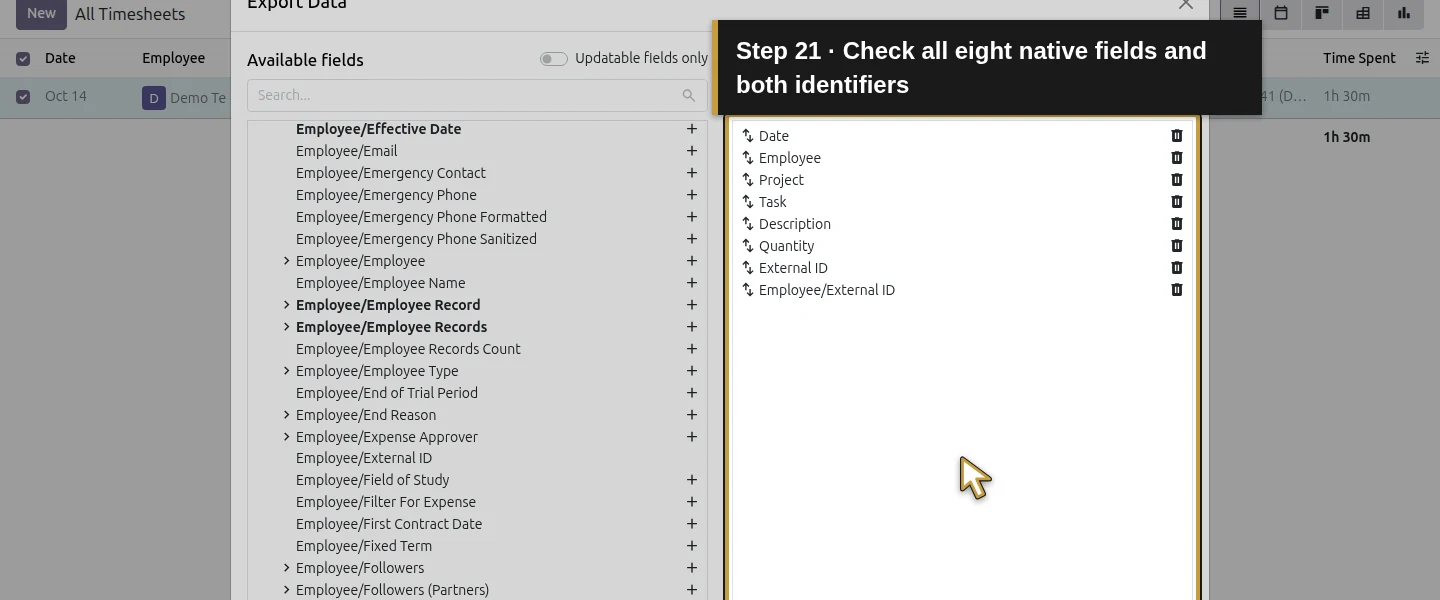This screenshot has width=1440, height=600.
Task: Add Employee/End of Trial Period plus
Action: coord(691,393)
